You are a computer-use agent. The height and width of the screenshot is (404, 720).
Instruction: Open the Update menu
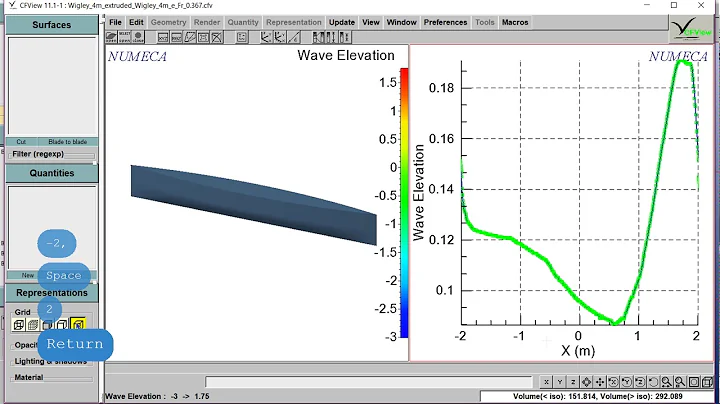click(342, 22)
